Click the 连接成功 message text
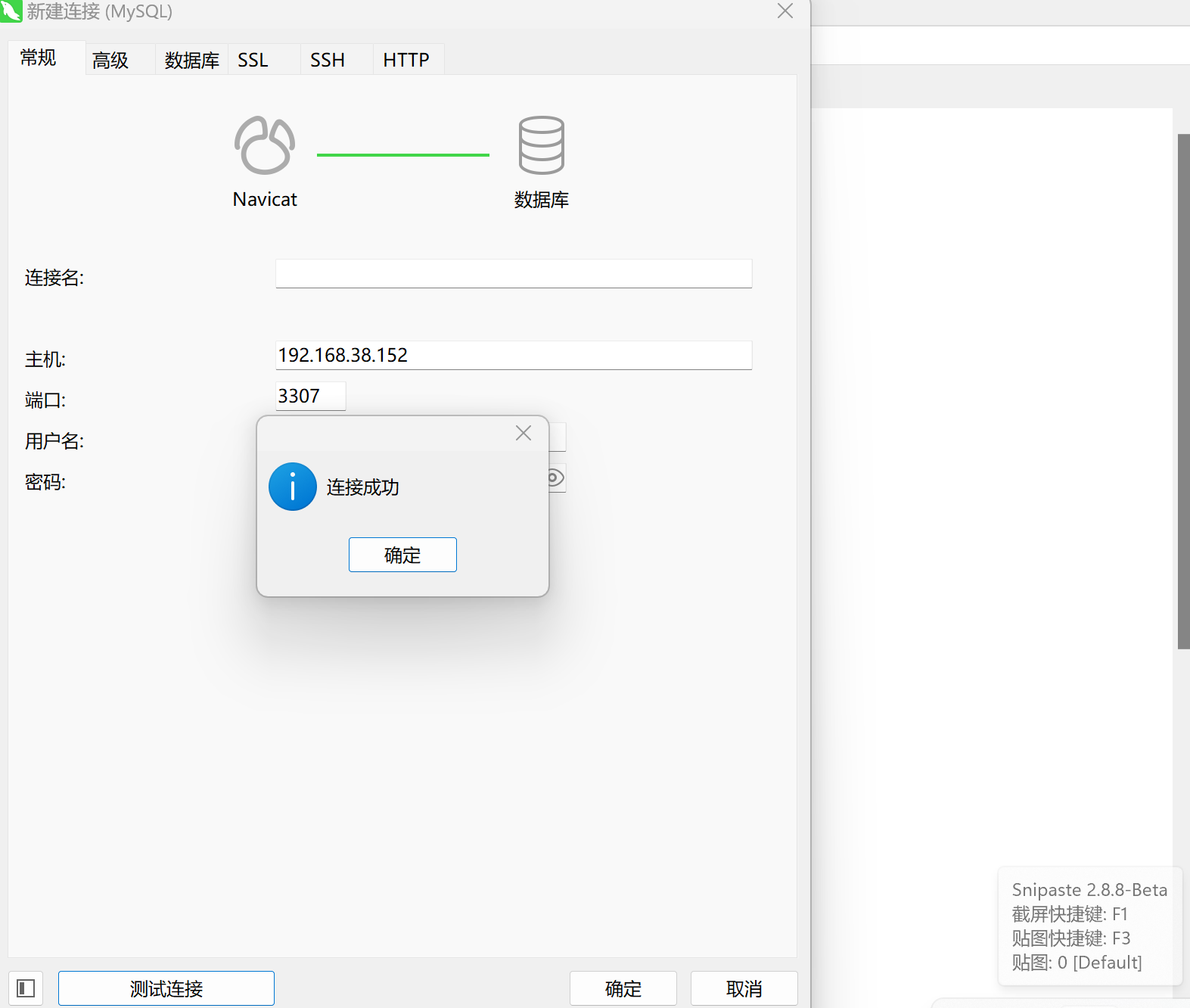This screenshot has width=1190, height=1008. (363, 487)
